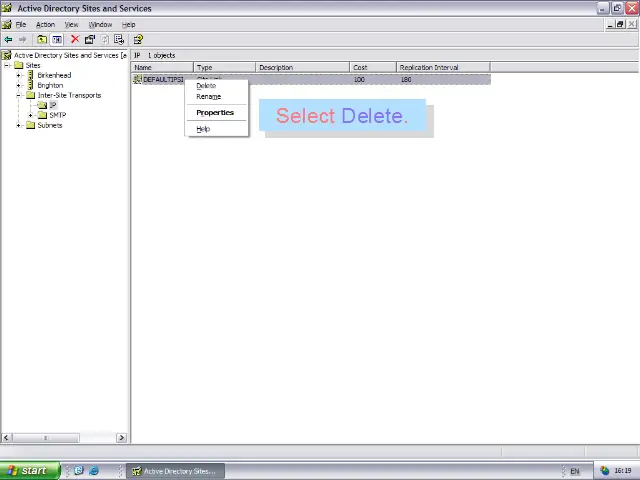640x480 pixels.
Task: Click Active Directory Sites taskbar button
Action: 176,471
